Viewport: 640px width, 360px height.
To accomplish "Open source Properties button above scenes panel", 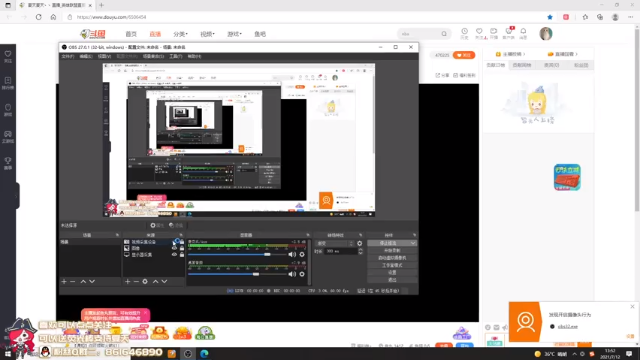I will pos(157,225).
